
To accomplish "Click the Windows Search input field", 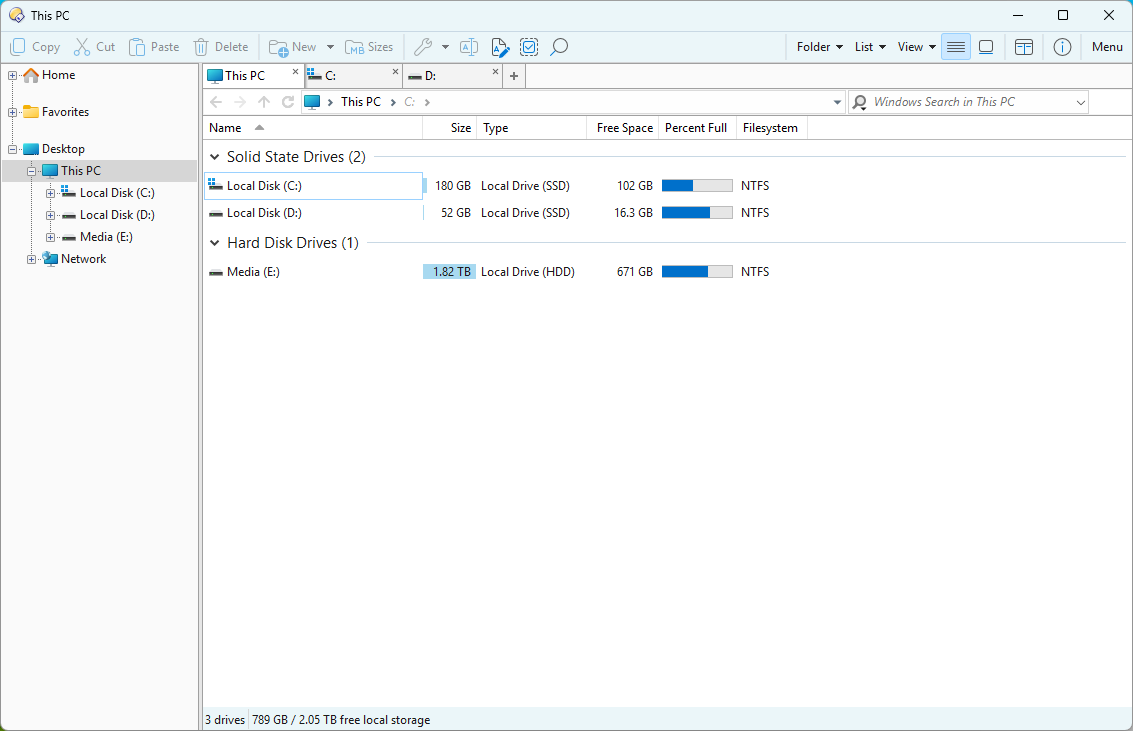I will point(970,103).
